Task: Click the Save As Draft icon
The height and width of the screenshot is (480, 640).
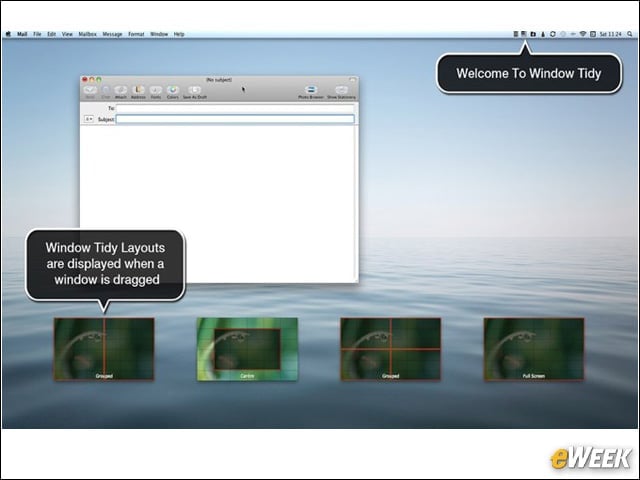Action: tap(195, 92)
